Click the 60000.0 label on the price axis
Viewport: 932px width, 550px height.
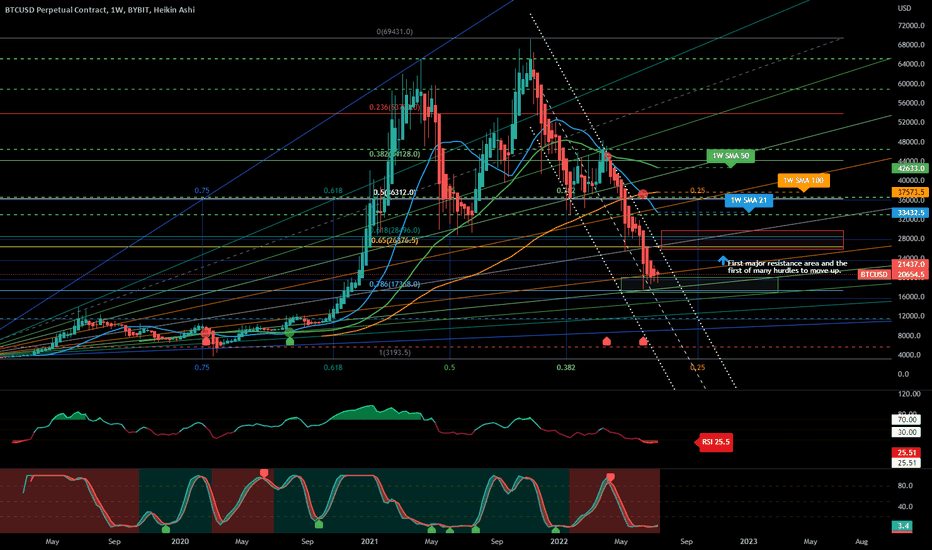click(x=911, y=84)
